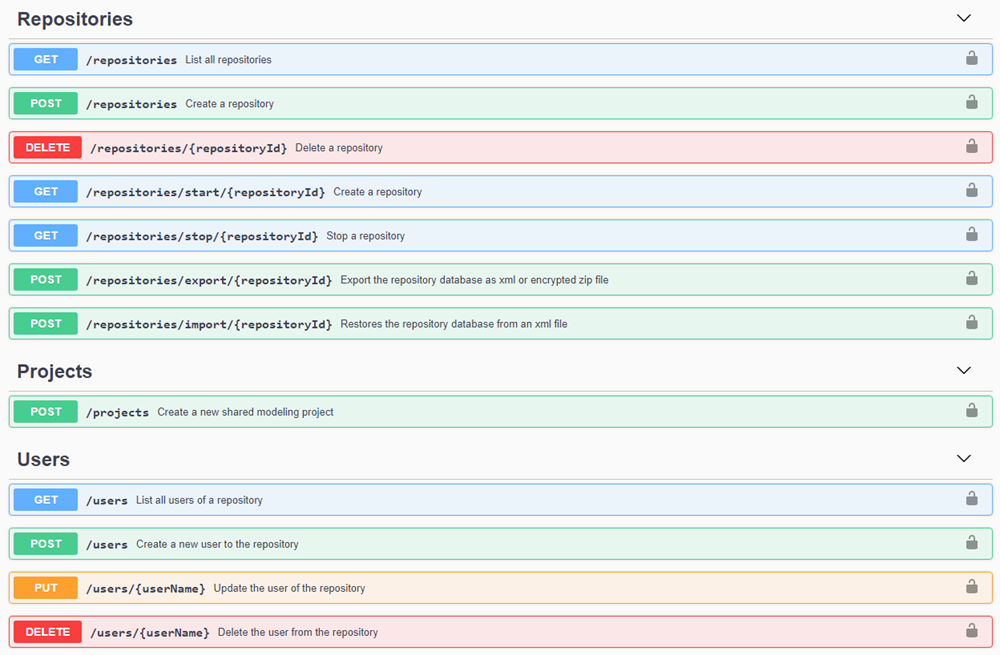The height and width of the screenshot is (655, 1000).
Task: Select the /repositories endpoint path text
Action: click(x=131, y=59)
